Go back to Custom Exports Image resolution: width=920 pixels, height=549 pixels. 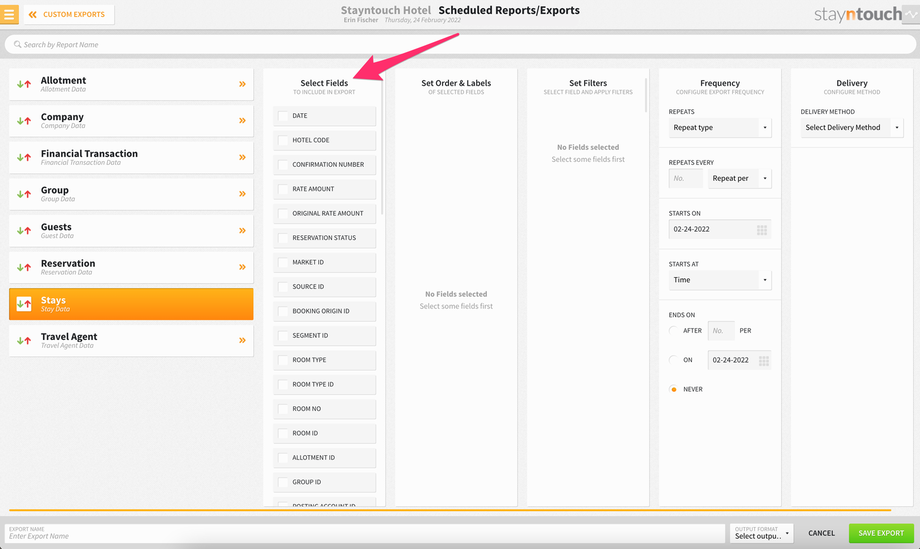point(69,14)
